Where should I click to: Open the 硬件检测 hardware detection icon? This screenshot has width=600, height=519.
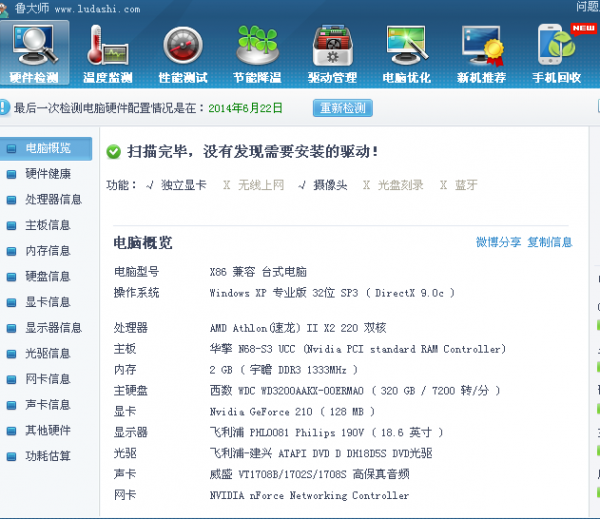[34, 53]
